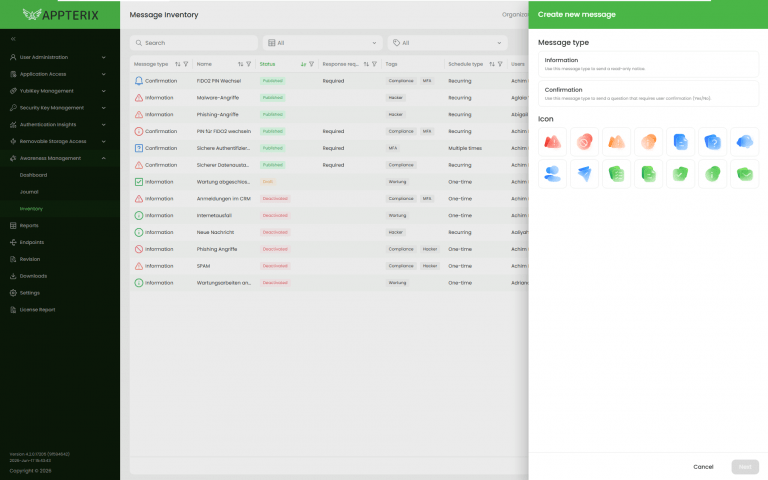This screenshot has height=480, width=768.
Task: Select the Information message type option
Action: click(648, 64)
